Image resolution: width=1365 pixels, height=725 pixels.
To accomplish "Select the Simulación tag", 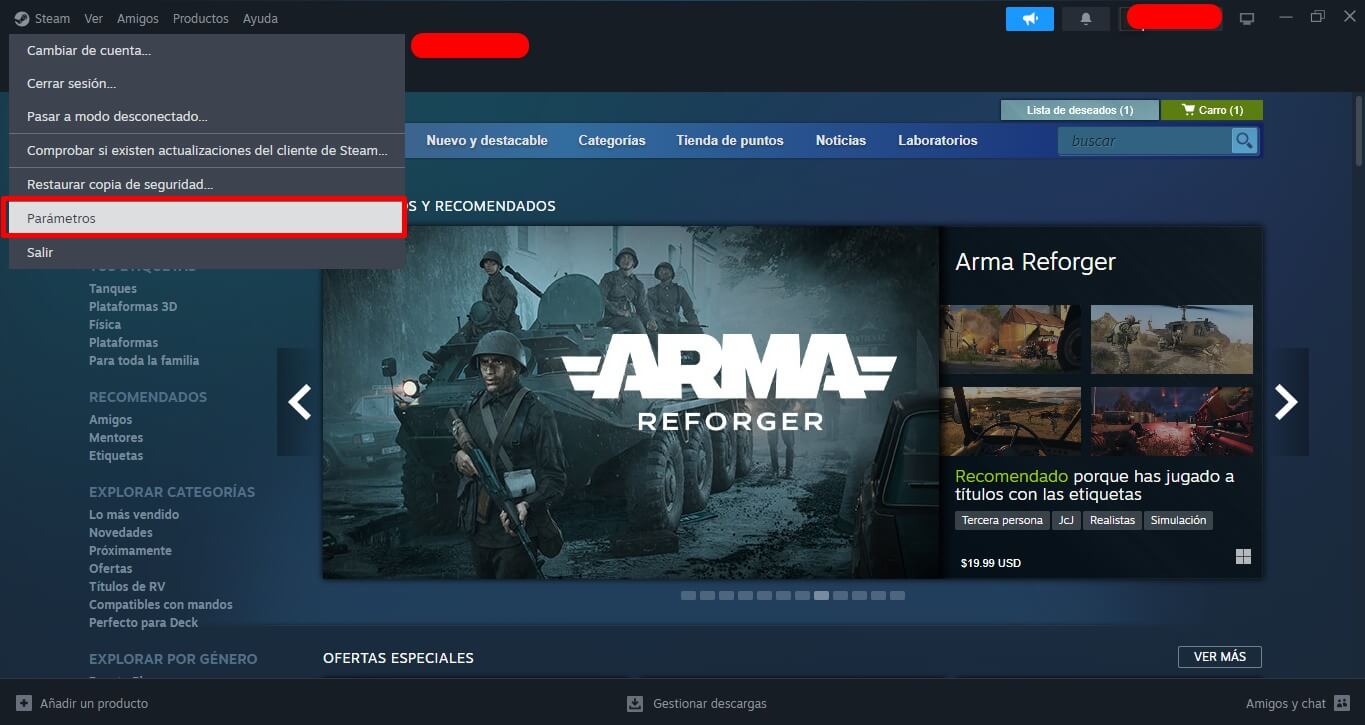I will (x=1178, y=520).
